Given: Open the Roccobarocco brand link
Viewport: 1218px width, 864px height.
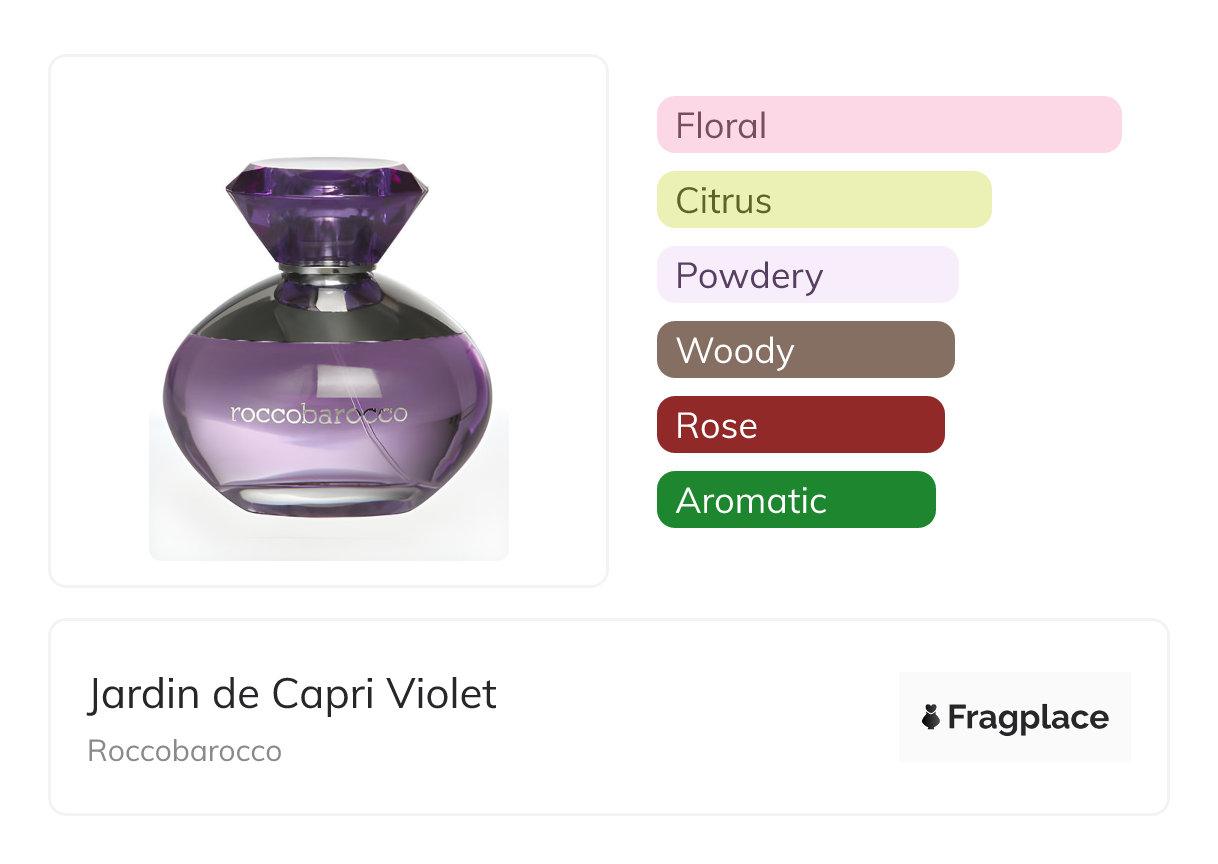Looking at the screenshot, I should (x=185, y=751).
